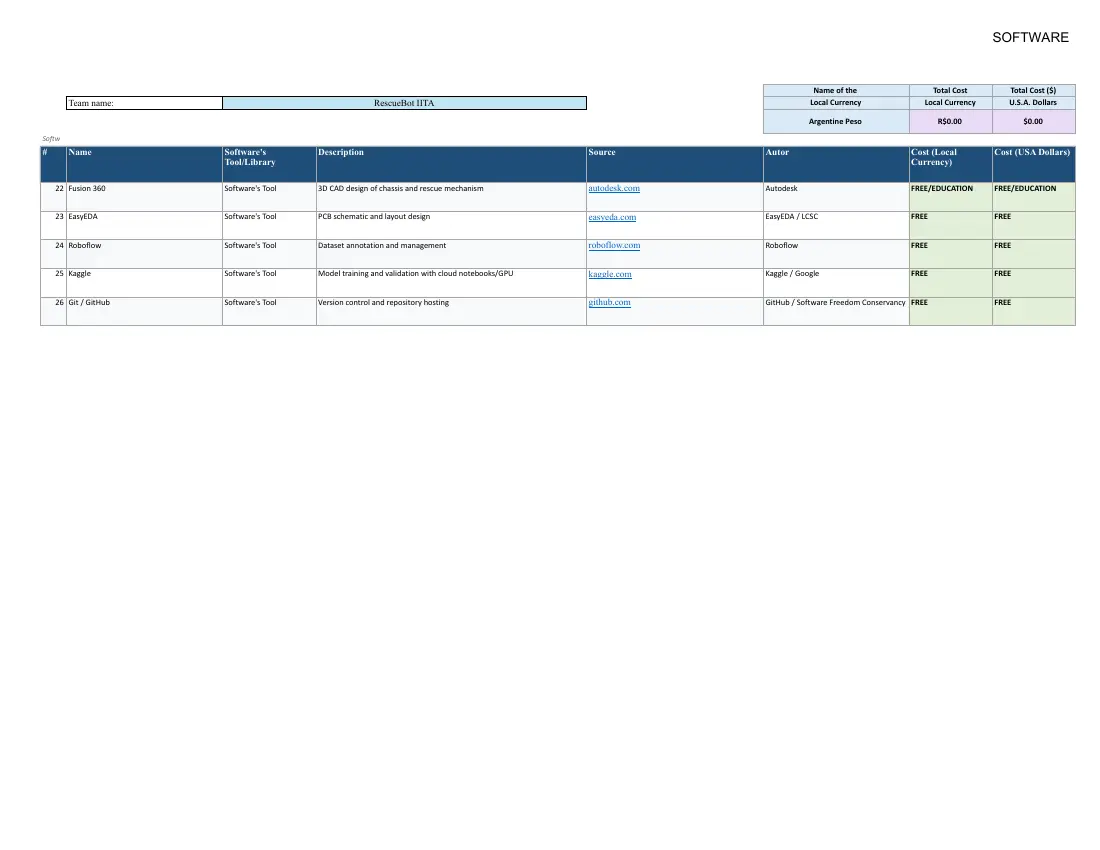Click the R$0.00 total cost cell
The width and height of the screenshot is (1100, 850).
(x=951, y=121)
